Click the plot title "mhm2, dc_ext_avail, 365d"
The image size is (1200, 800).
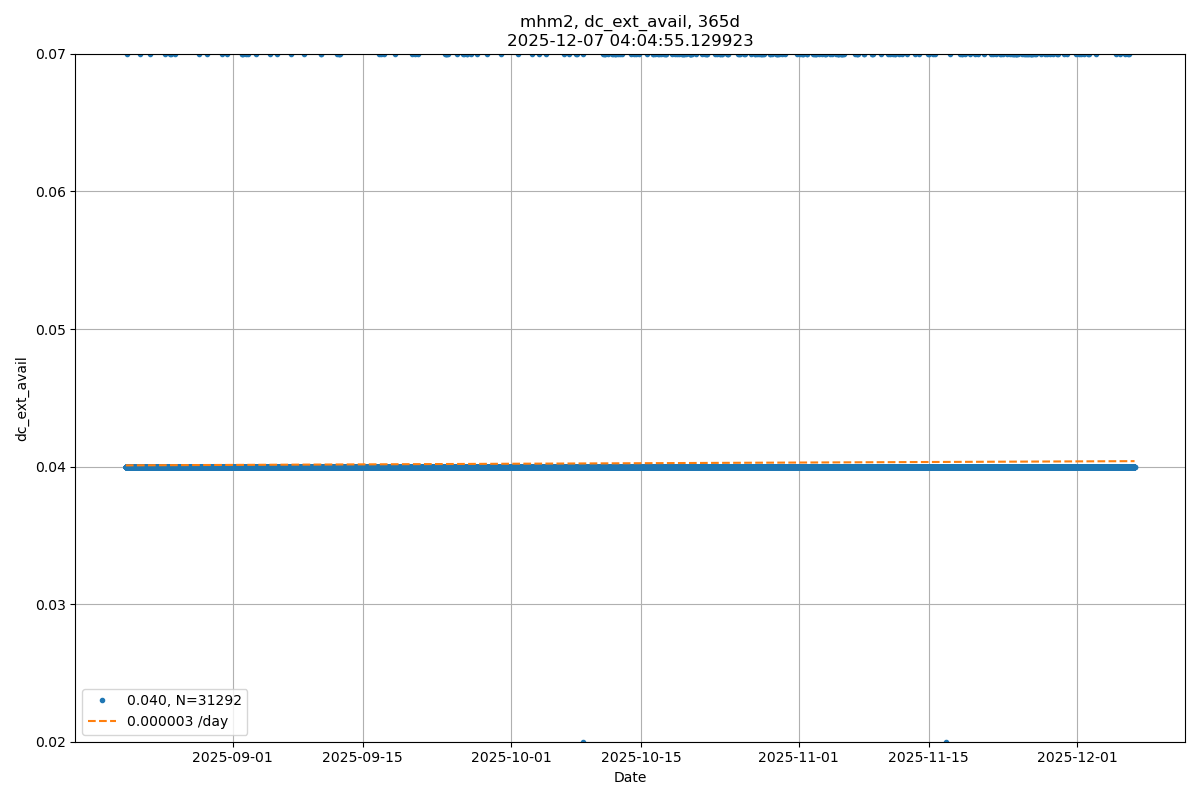(630, 22)
